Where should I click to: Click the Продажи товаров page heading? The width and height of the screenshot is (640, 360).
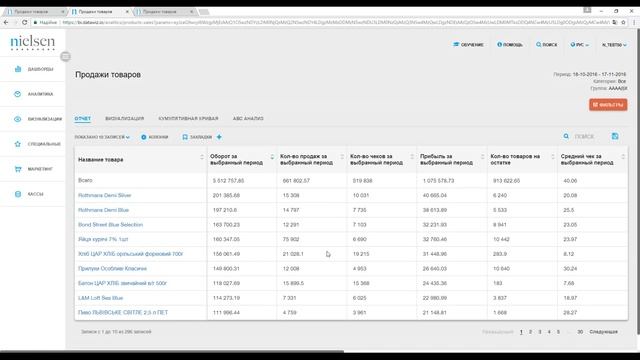pyautogui.click(x=108, y=75)
